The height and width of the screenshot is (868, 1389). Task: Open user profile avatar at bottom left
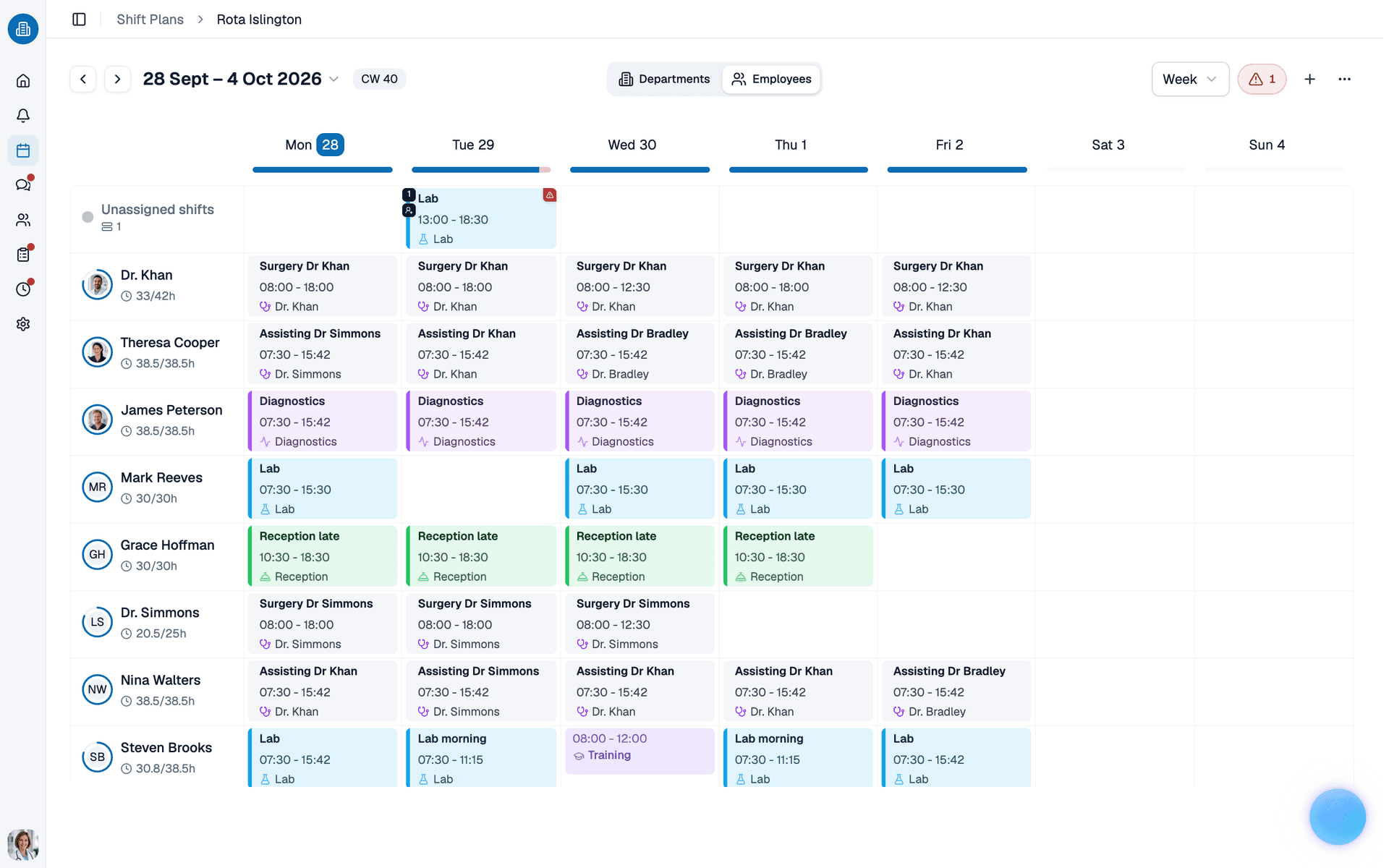23,844
